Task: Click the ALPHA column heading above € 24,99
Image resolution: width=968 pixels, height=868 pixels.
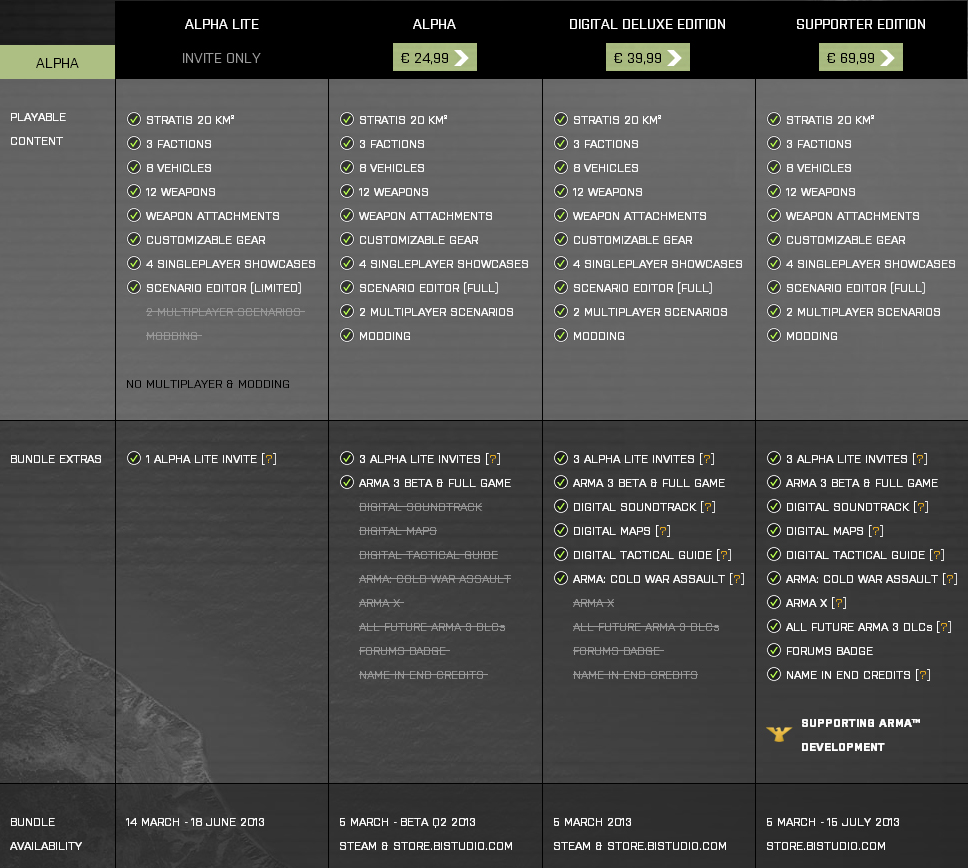Action: (x=435, y=24)
